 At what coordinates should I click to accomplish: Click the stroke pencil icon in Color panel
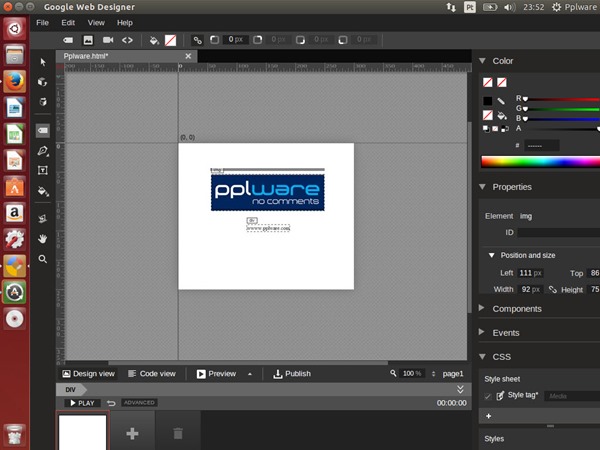click(x=501, y=101)
